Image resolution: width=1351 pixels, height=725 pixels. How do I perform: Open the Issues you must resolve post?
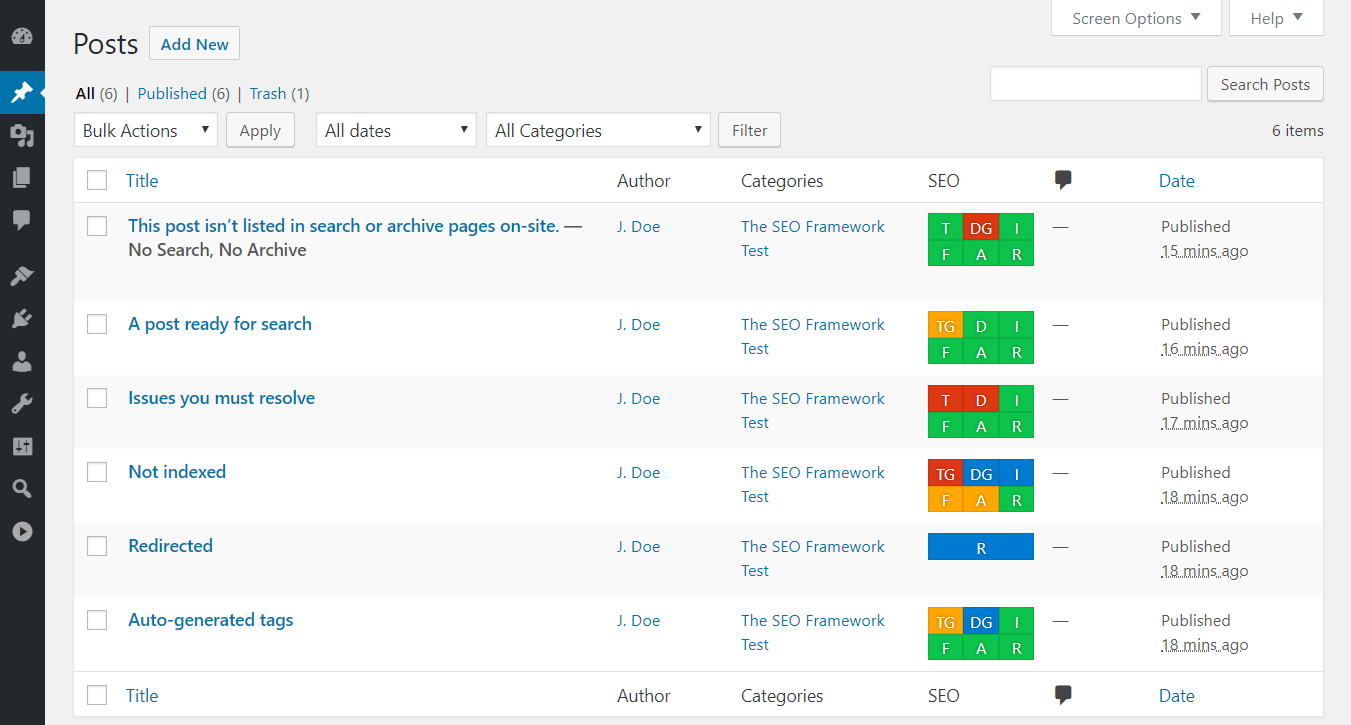click(x=221, y=398)
